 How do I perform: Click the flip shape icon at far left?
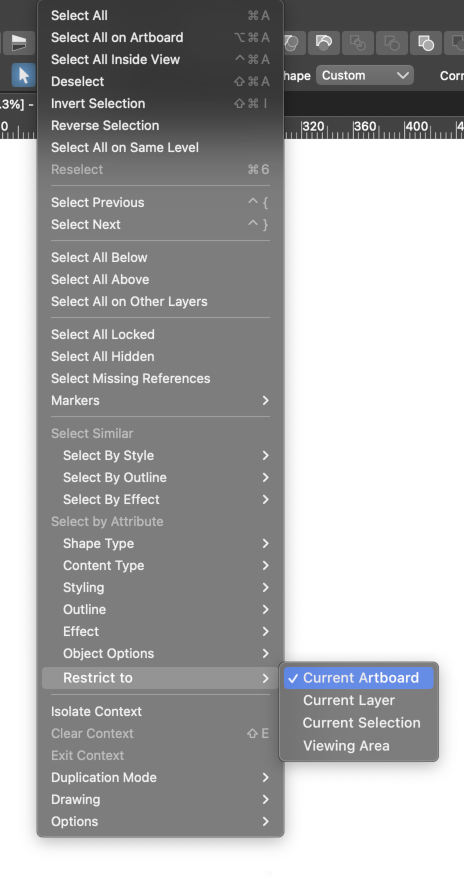pos(18,43)
